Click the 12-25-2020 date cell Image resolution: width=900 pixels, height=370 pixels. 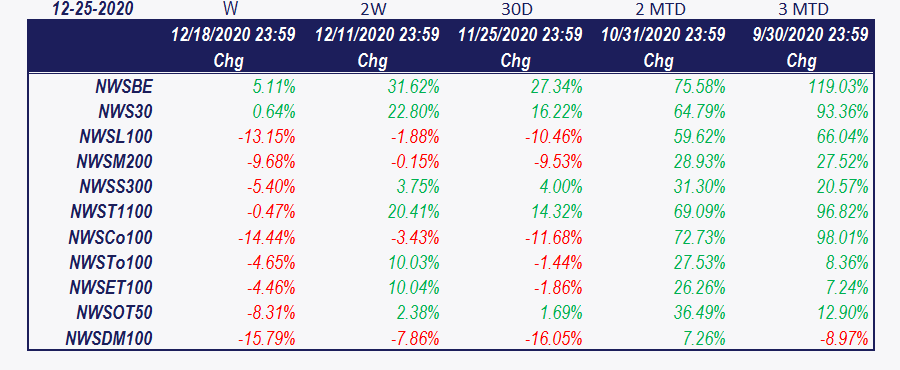(93, 9)
